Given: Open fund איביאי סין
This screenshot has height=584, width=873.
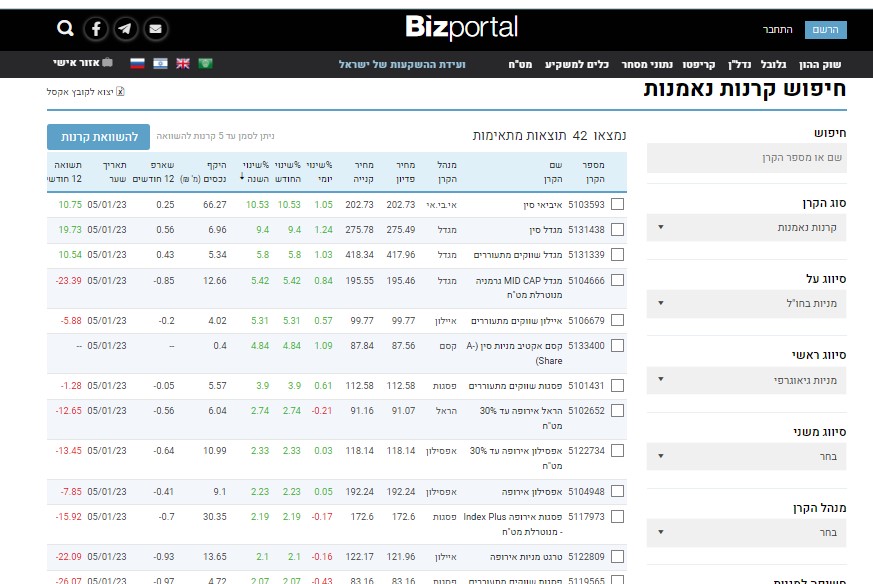Looking at the screenshot, I should (x=542, y=205).
